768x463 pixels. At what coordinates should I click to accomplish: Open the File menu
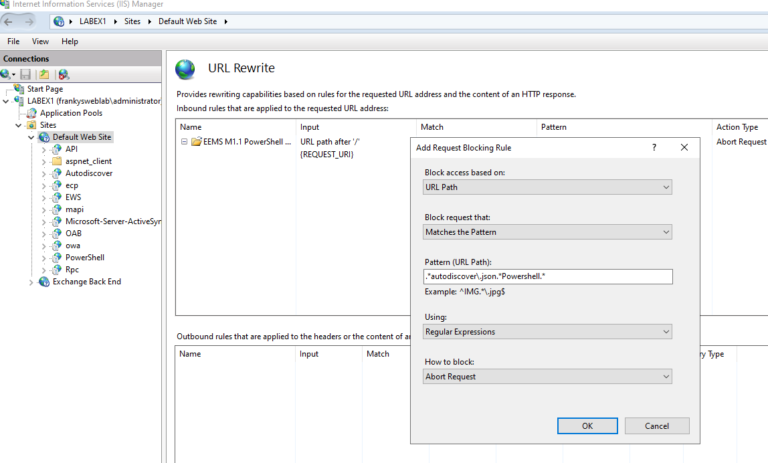pos(14,42)
